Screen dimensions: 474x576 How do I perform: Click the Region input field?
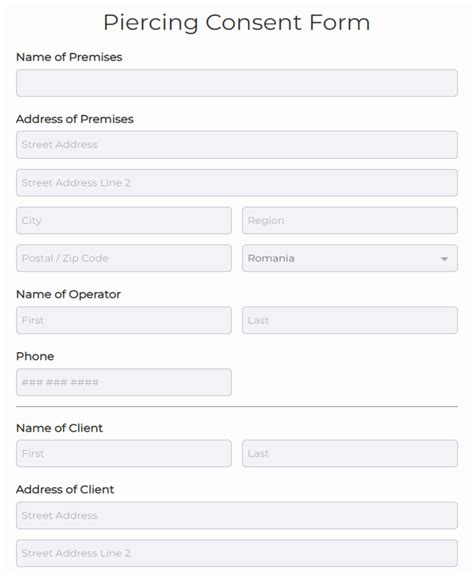350,220
